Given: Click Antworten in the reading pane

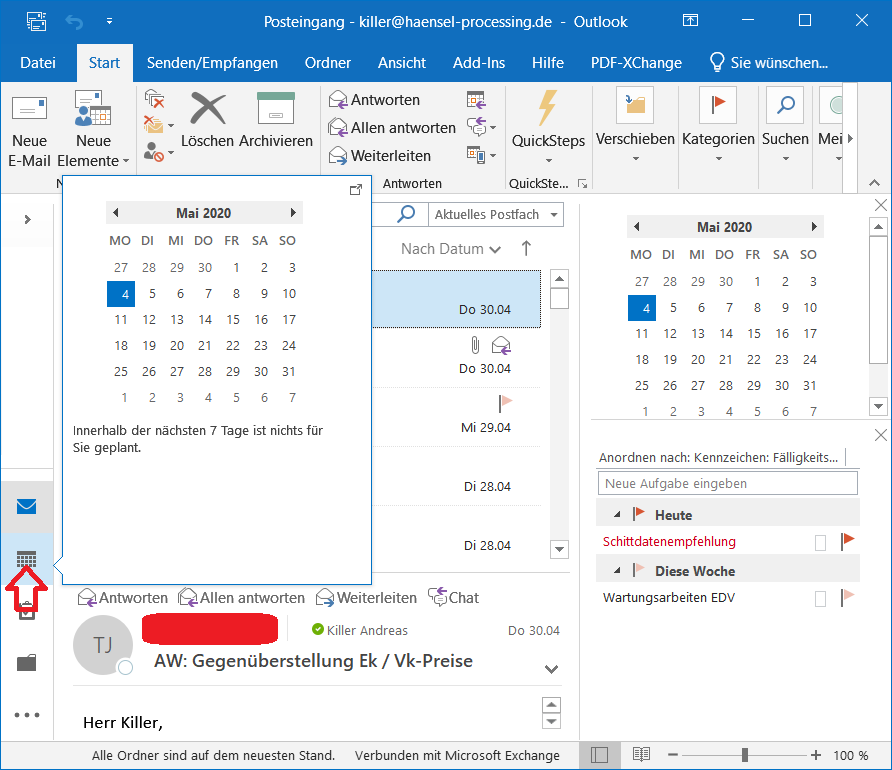Looking at the screenshot, I should click(x=123, y=598).
